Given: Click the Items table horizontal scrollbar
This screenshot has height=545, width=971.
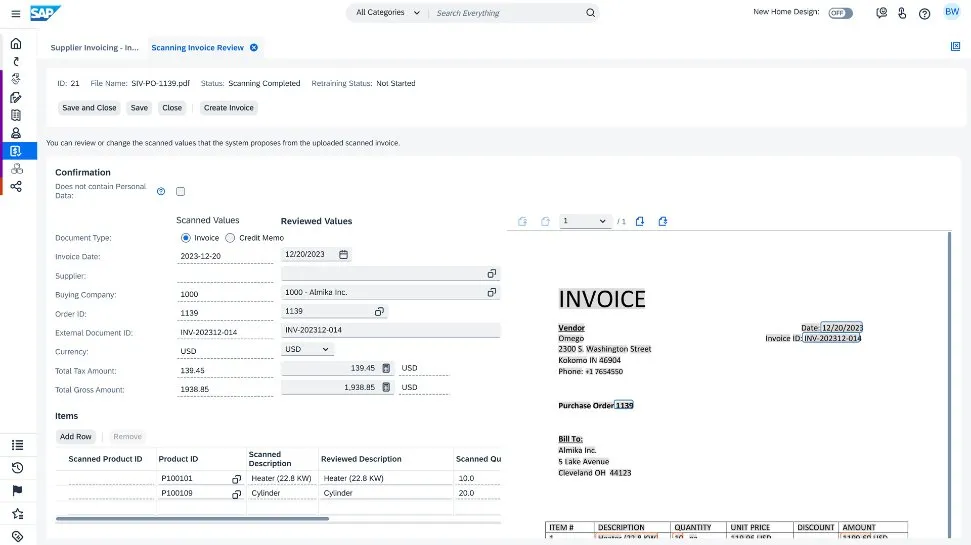Looking at the screenshot, I should click(192, 519).
